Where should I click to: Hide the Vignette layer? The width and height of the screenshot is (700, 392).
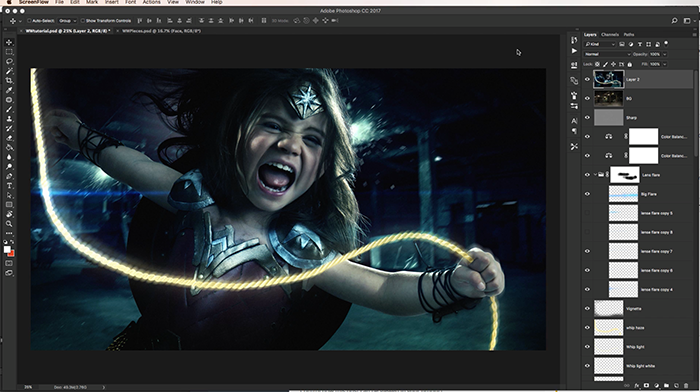[x=588, y=309]
